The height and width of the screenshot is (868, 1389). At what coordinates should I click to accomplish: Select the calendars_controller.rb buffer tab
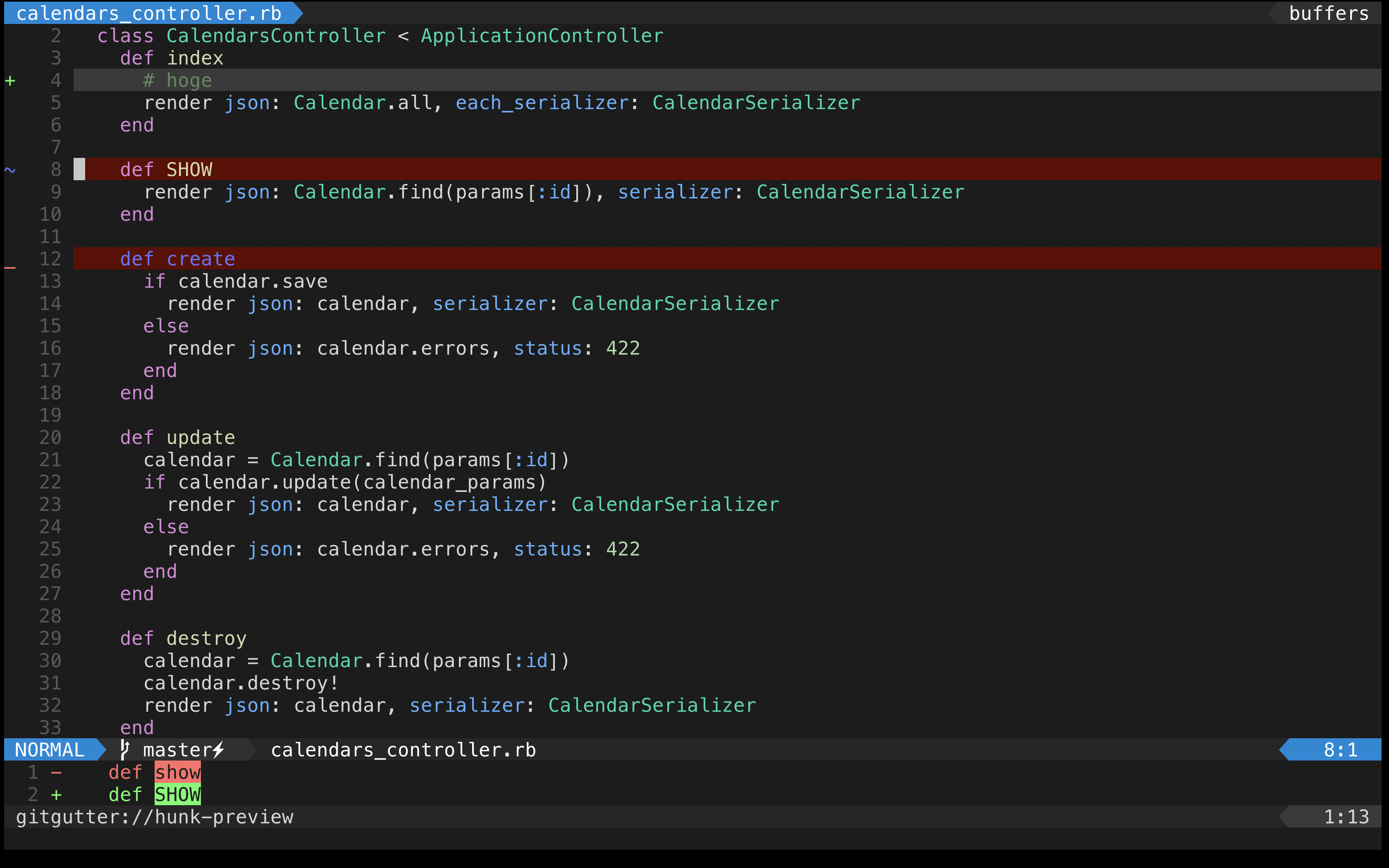pyautogui.click(x=149, y=13)
